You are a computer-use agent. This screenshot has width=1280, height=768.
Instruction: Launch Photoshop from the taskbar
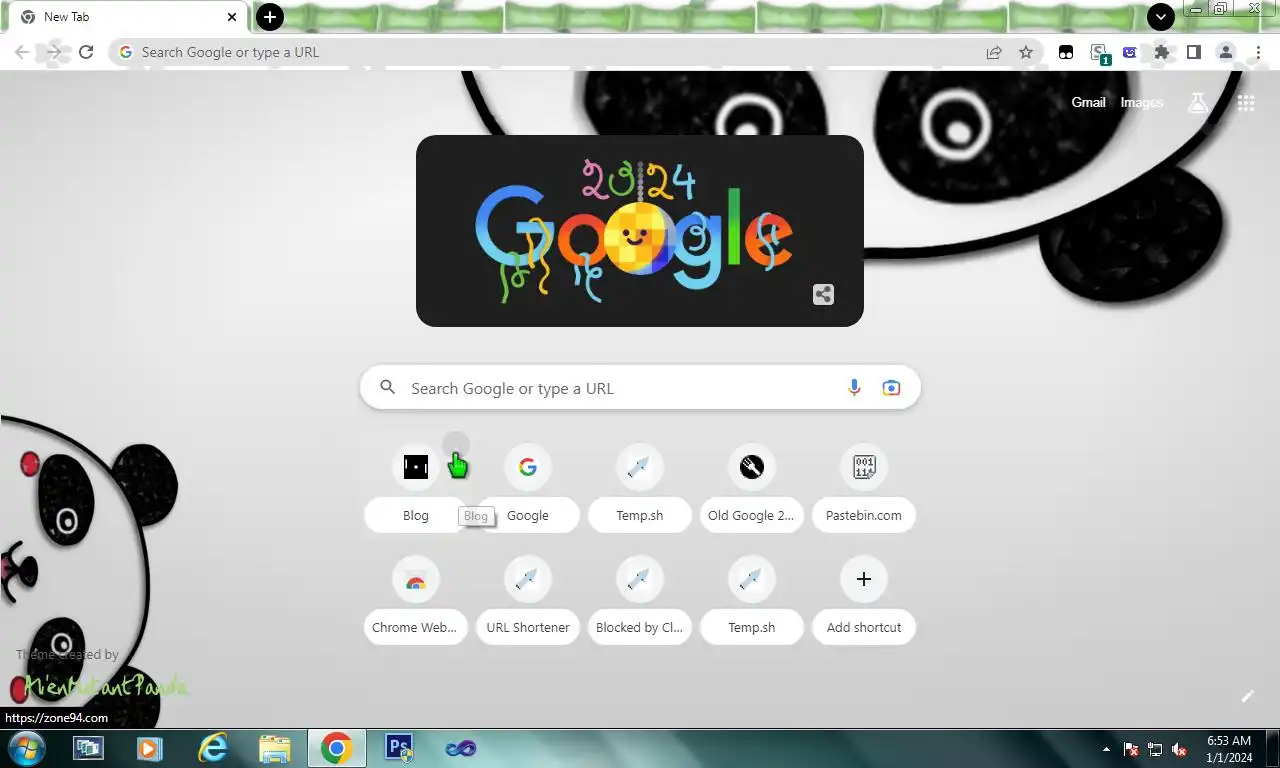click(399, 748)
